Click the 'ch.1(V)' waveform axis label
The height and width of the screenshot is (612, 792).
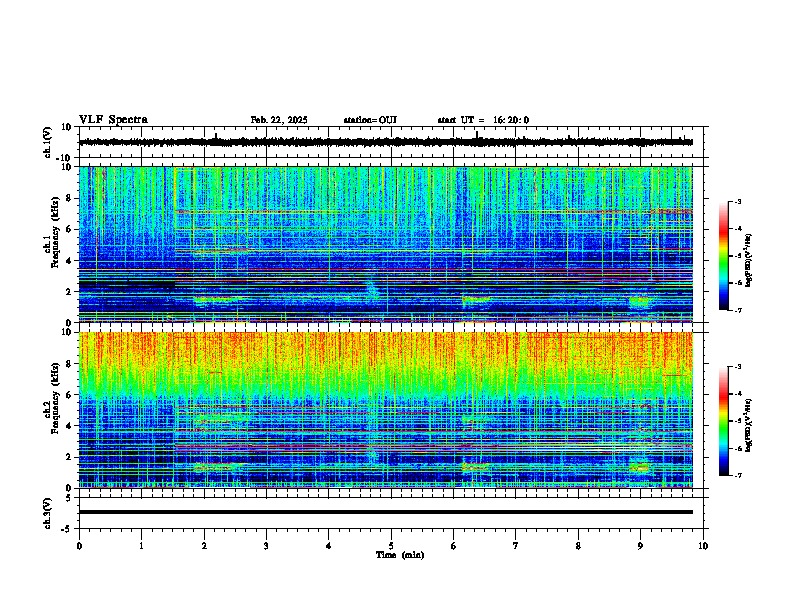[48, 142]
